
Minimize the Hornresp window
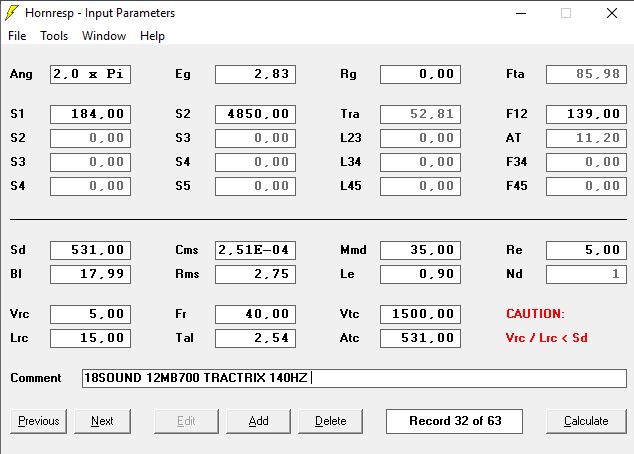pos(521,13)
